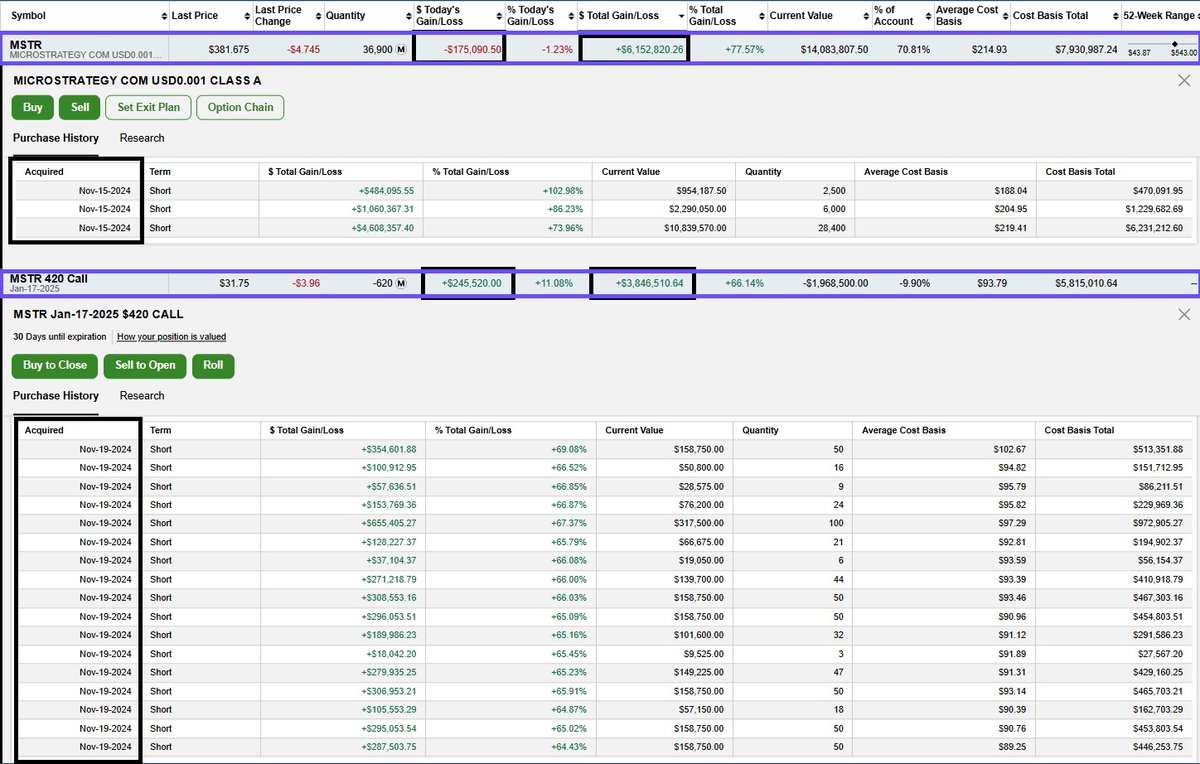The width and height of the screenshot is (1200, 764).
Task: Click the call's total gain +$3,846,510.64
Action: 649,284
